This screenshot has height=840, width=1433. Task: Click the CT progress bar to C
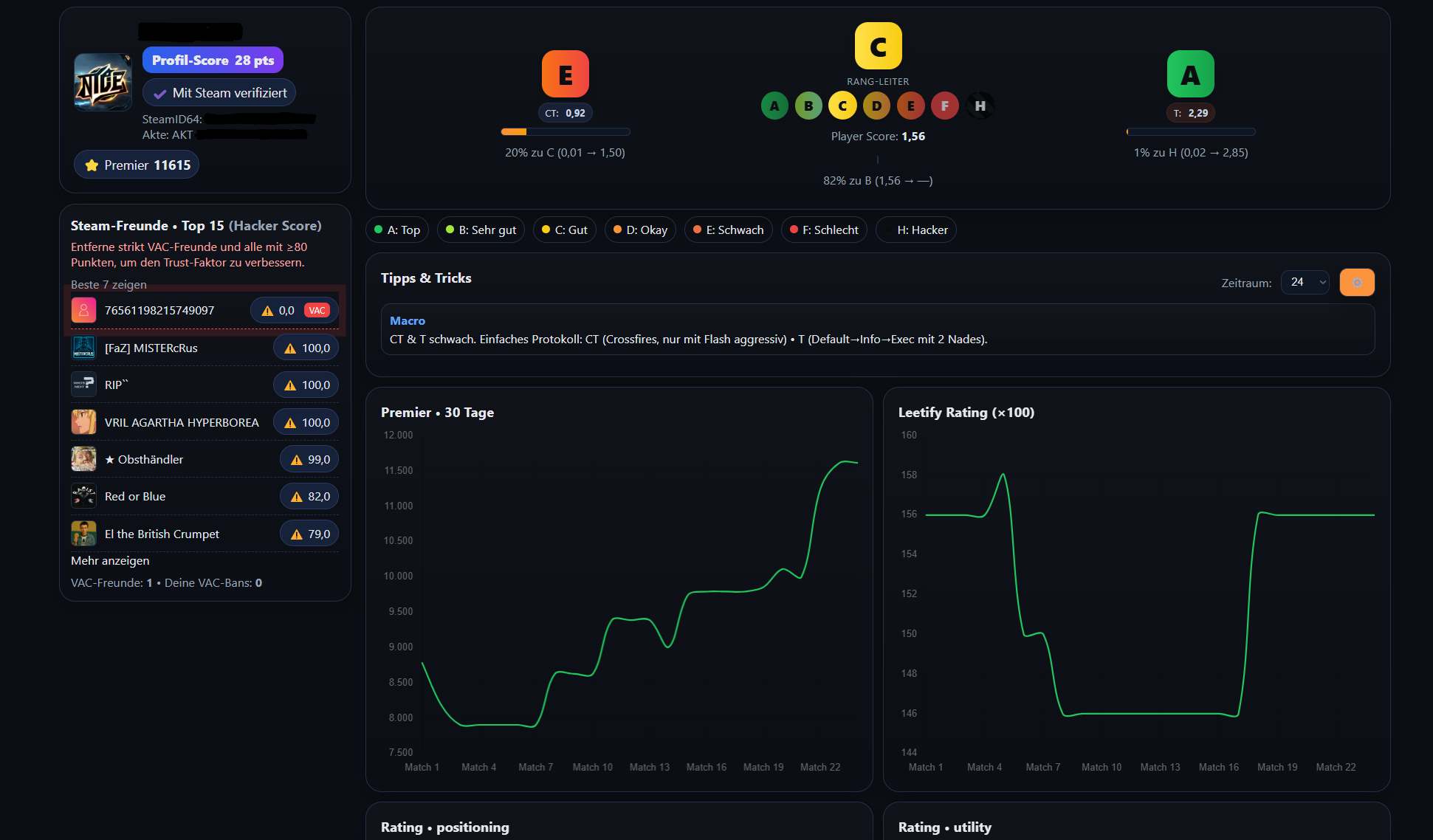point(565,132)
